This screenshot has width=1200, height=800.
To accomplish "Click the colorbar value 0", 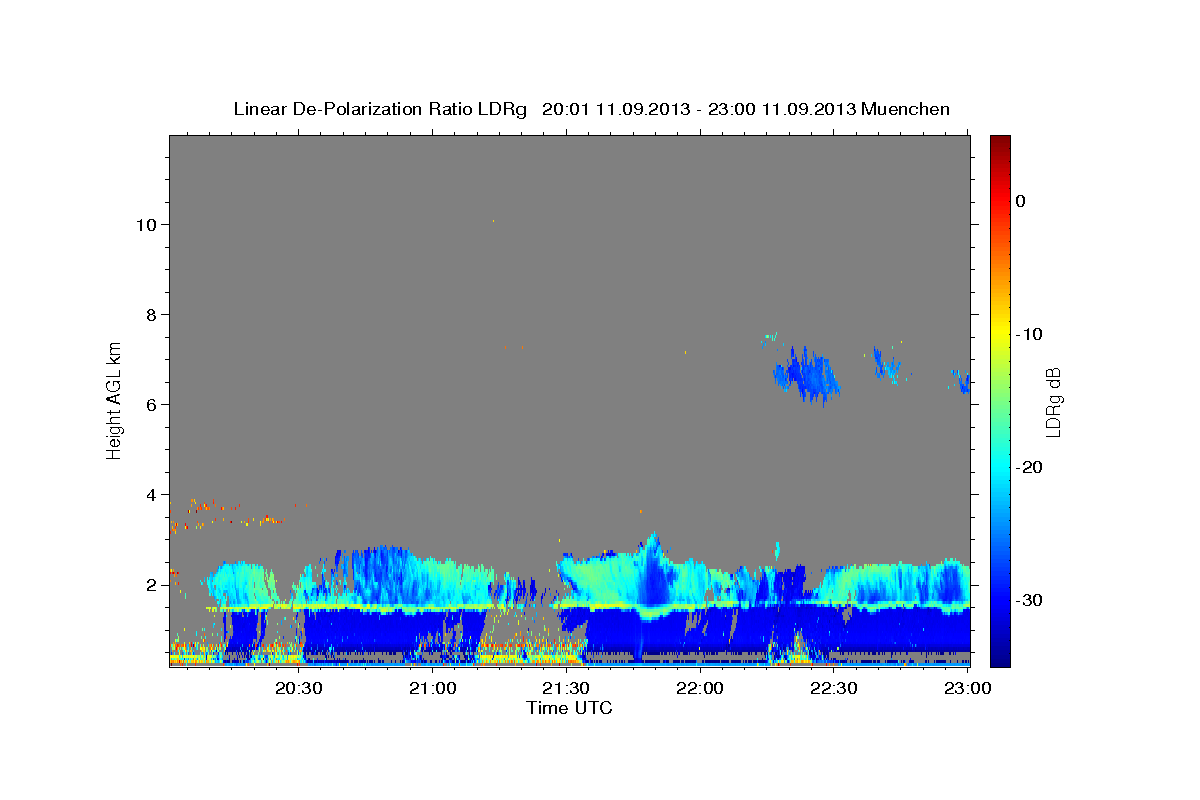I will [x=1021, y=201].
